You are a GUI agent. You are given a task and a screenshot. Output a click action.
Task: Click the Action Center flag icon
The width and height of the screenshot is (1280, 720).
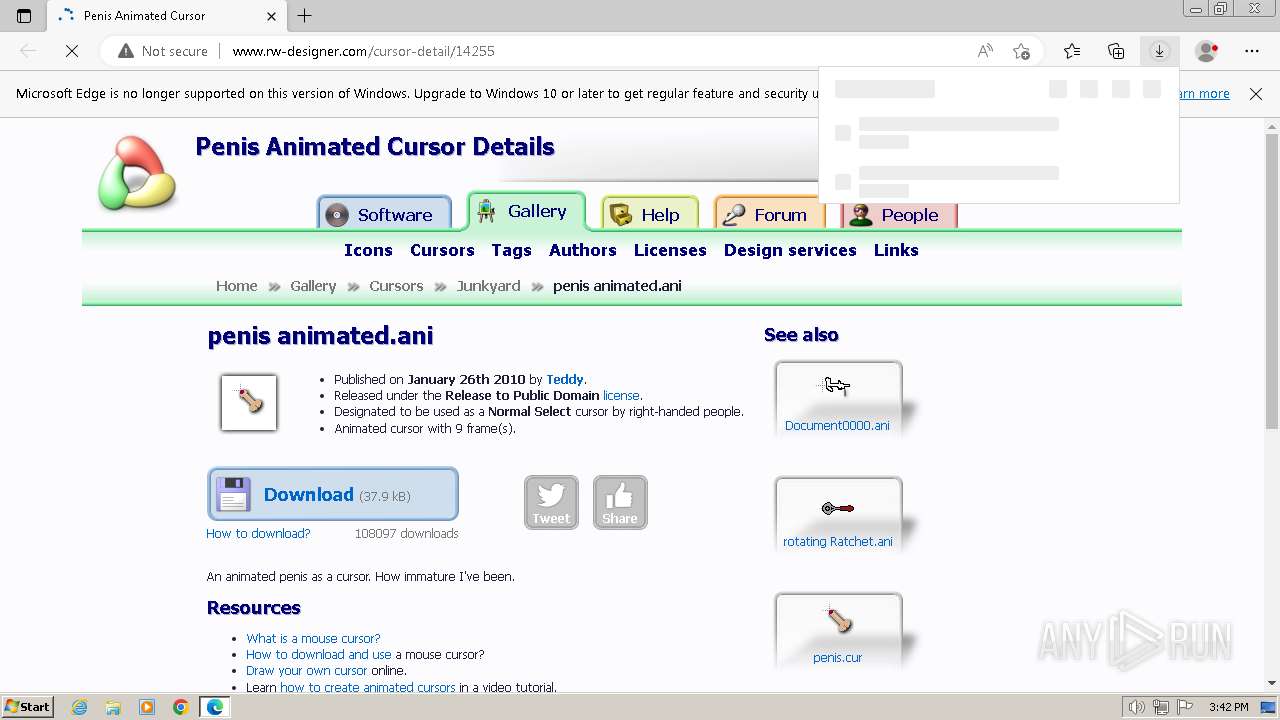[x=1185, y=707]
